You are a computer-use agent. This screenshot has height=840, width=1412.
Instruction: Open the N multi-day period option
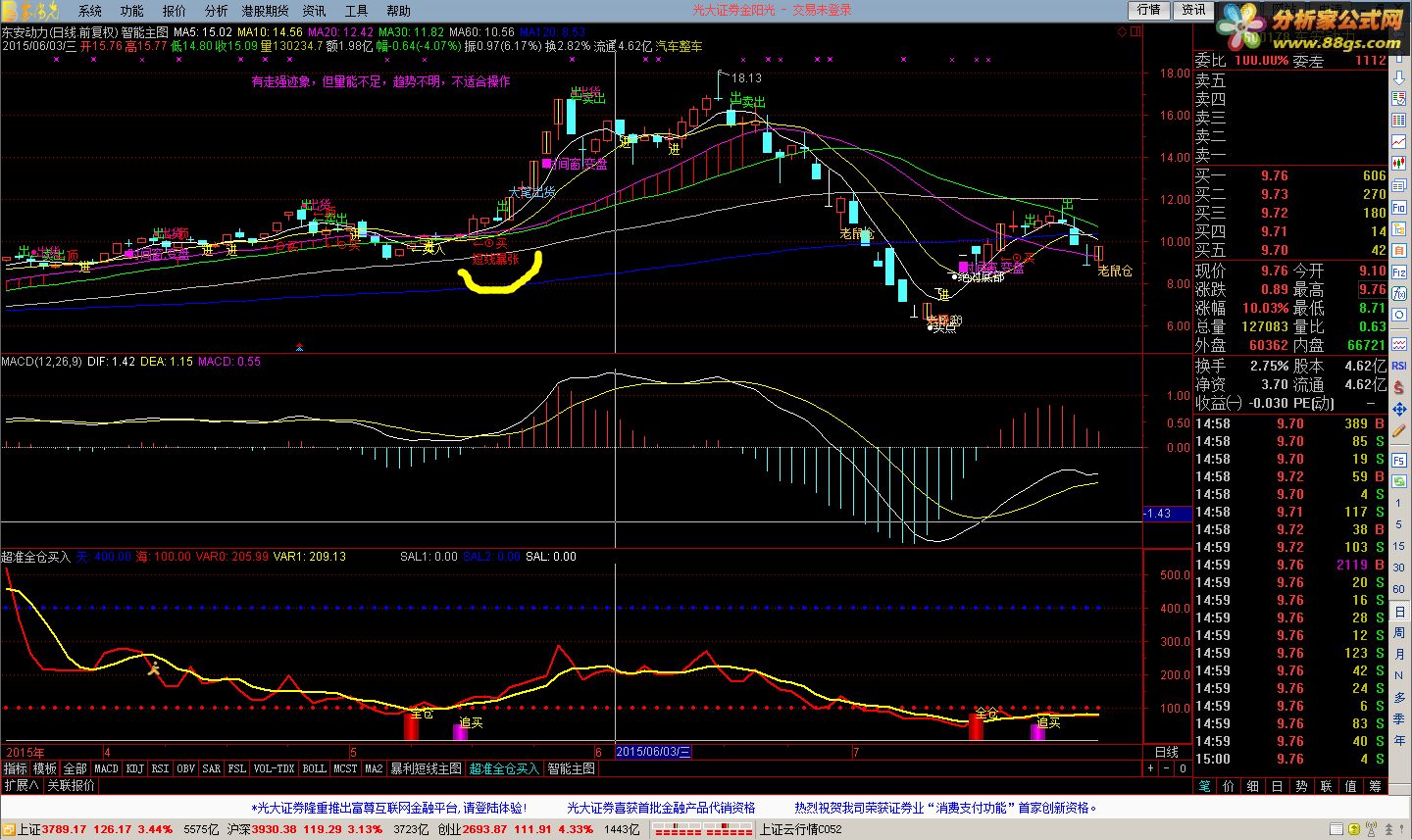tap(1399, 675)
